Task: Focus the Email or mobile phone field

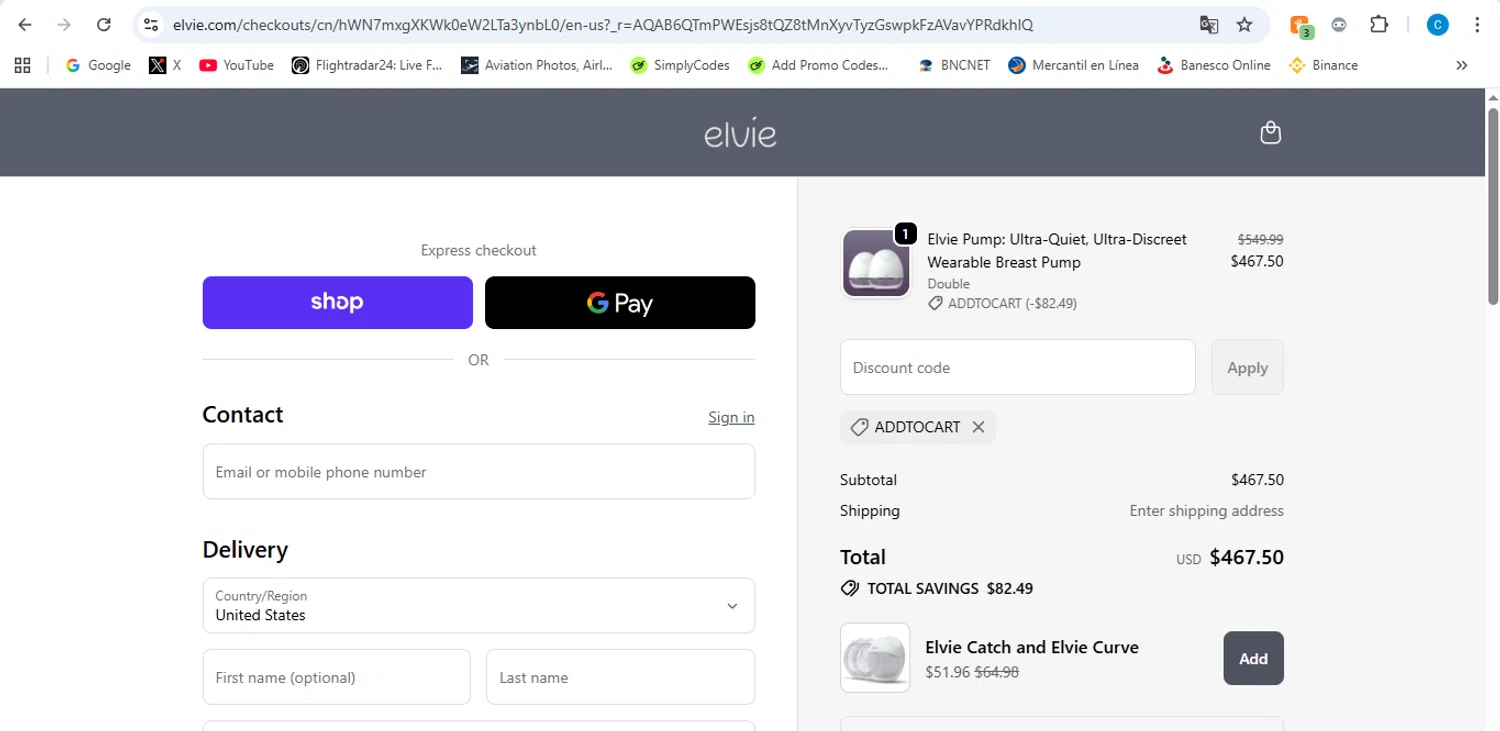Action: [x=479, y=472]
